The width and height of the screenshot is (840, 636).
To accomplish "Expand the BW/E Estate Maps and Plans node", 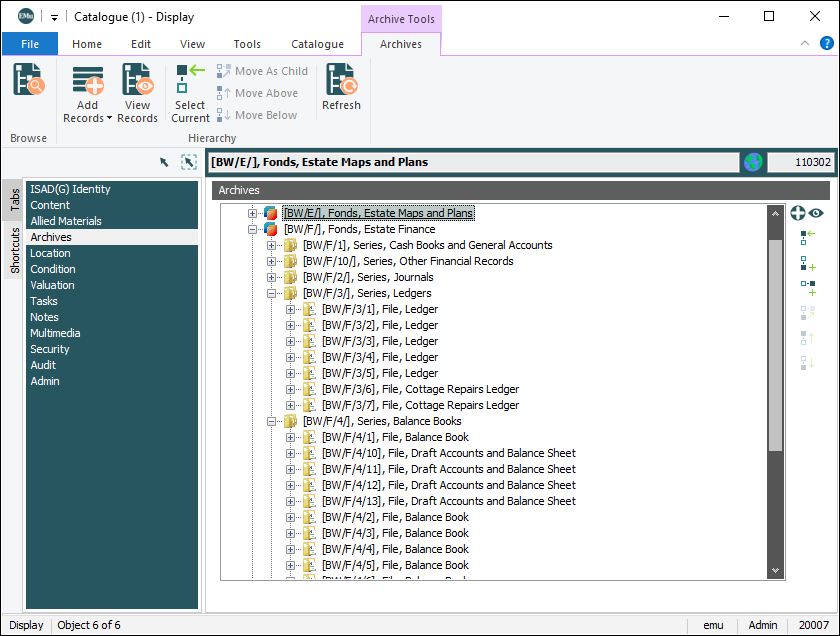I will pyautogui.click(x=253, y=213).
